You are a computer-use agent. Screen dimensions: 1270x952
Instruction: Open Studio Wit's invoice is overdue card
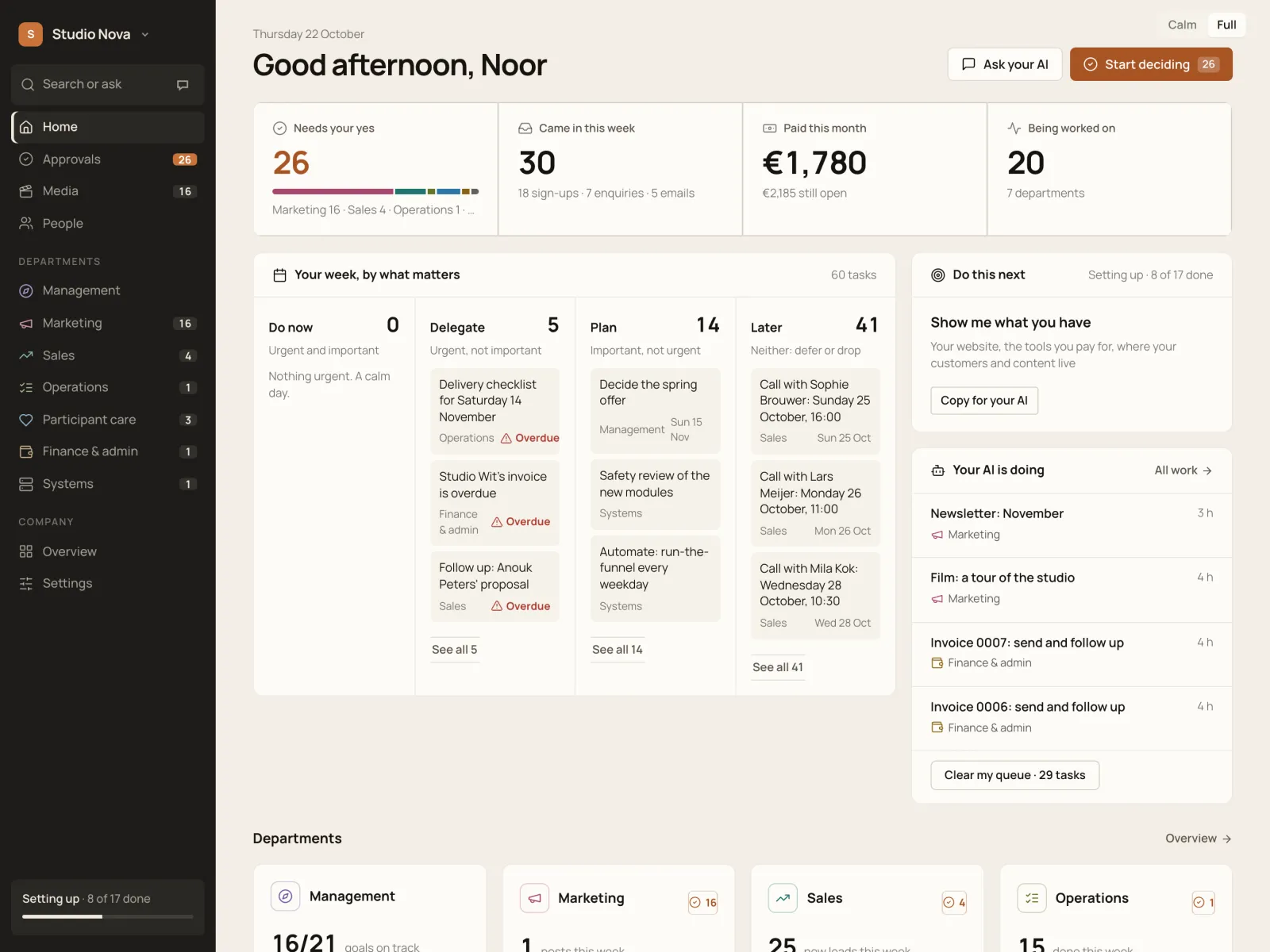(x=495, y=503)
